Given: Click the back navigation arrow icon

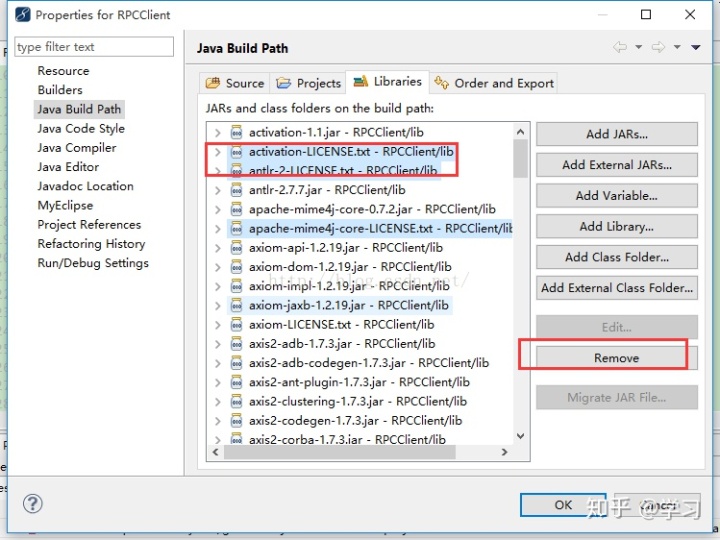Looking at the screenshot, I should tap(620, 47).
